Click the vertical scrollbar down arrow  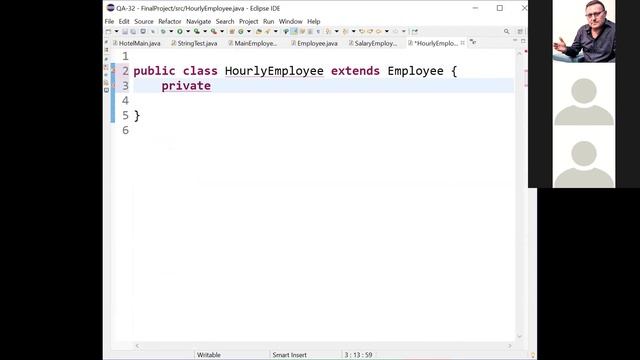(520, 336)
